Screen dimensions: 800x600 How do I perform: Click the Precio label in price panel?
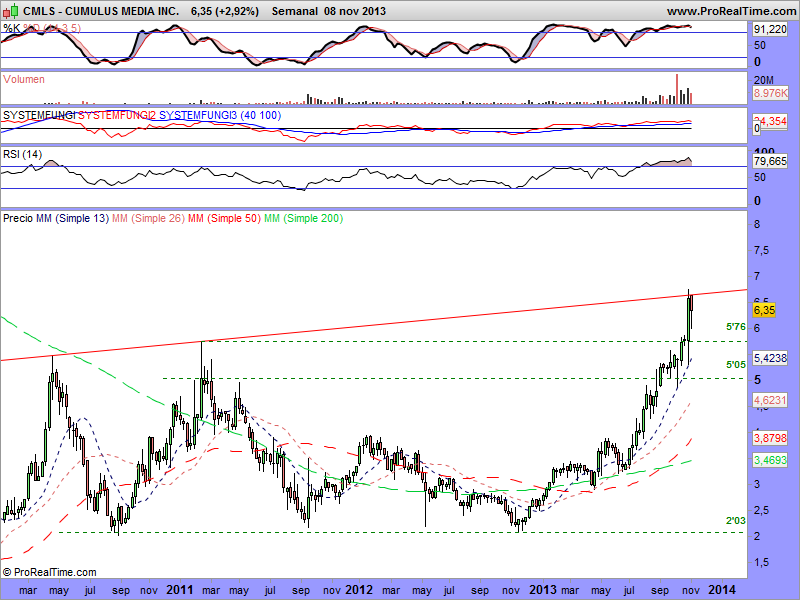coord(18,218)
